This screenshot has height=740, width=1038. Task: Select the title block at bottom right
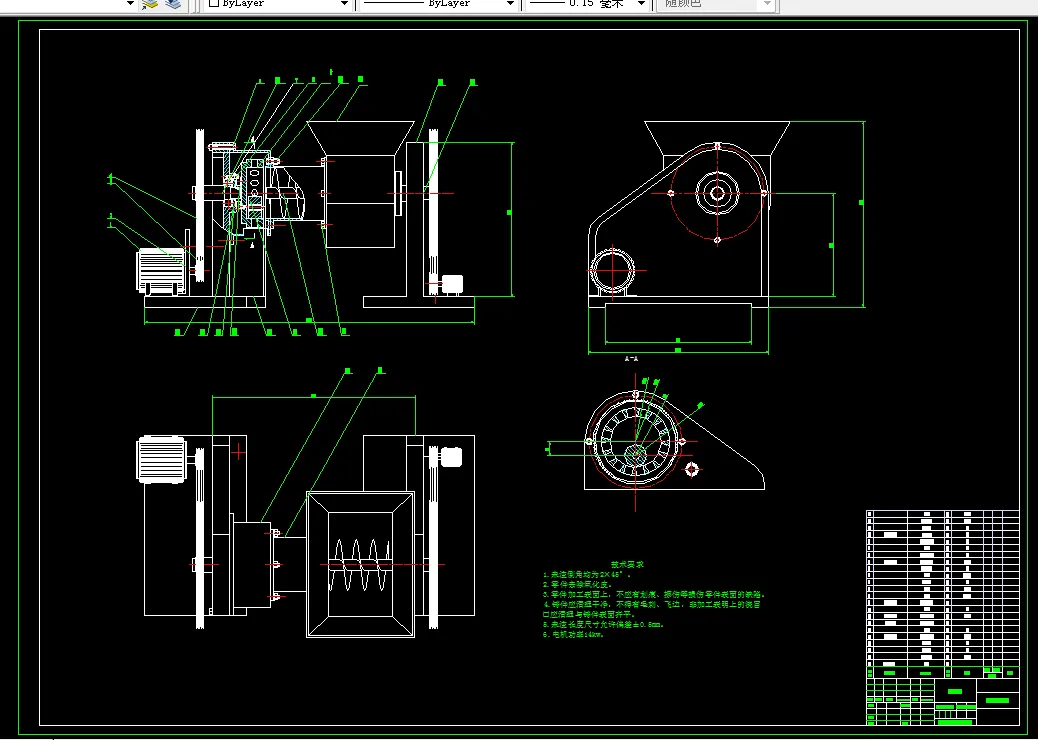click(941, 700)
